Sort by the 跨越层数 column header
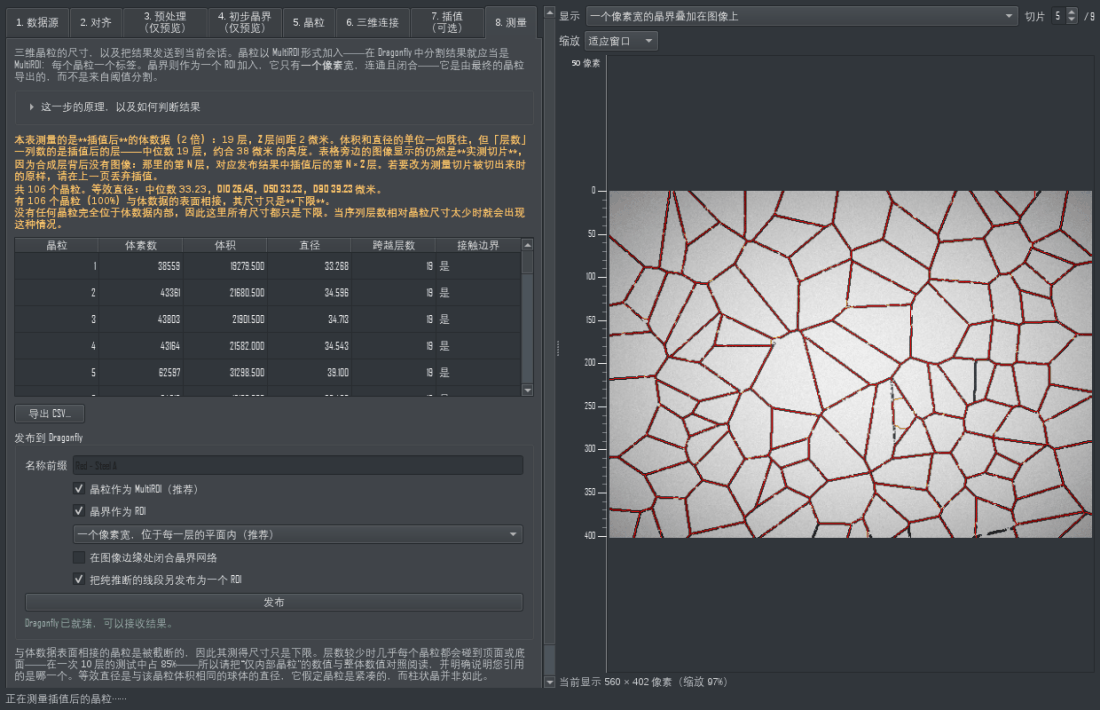Screen dimensions: 1100x710 [394, 246]
